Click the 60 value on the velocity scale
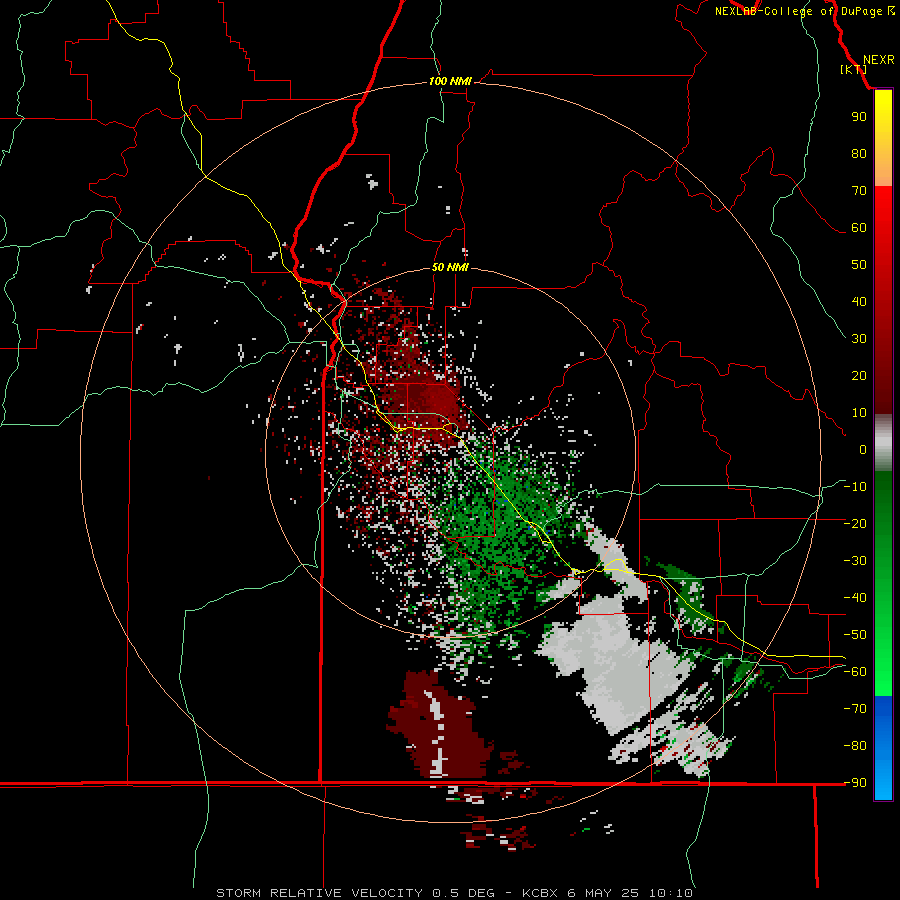 [x=859, y=227]
